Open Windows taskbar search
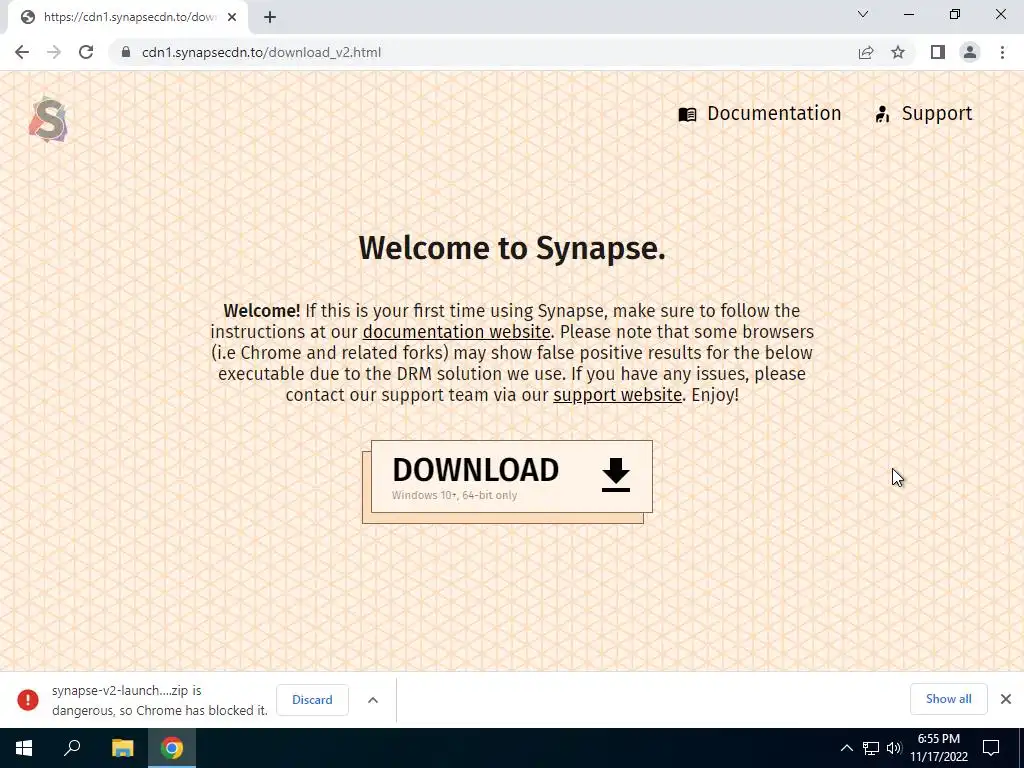 click(x=72, y=748)
